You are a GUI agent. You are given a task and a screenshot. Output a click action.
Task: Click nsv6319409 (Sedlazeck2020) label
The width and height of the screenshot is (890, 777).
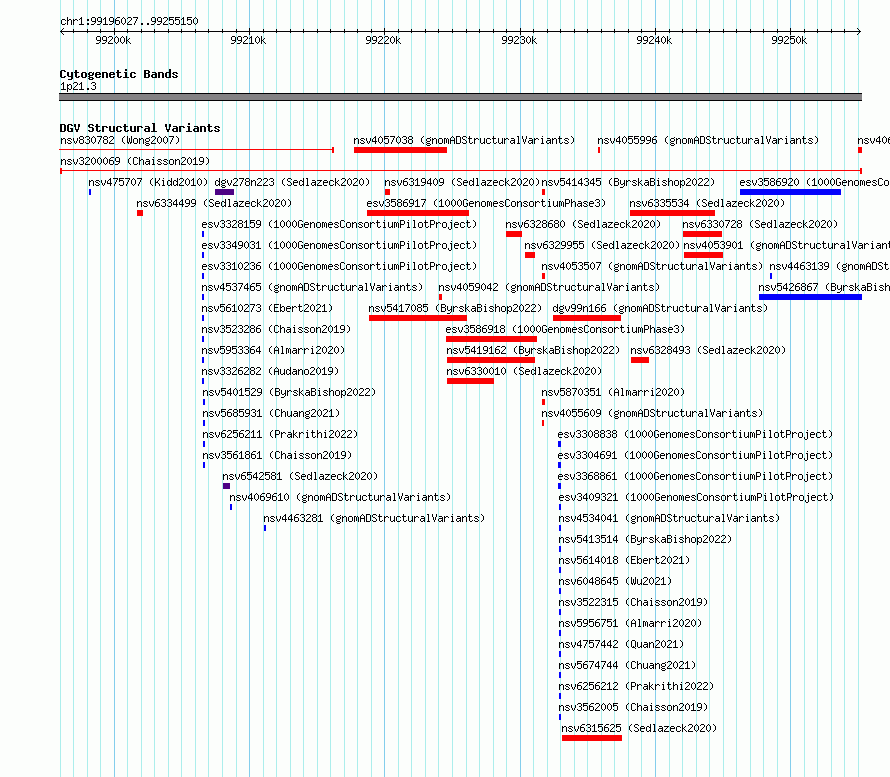coord(462,182)
